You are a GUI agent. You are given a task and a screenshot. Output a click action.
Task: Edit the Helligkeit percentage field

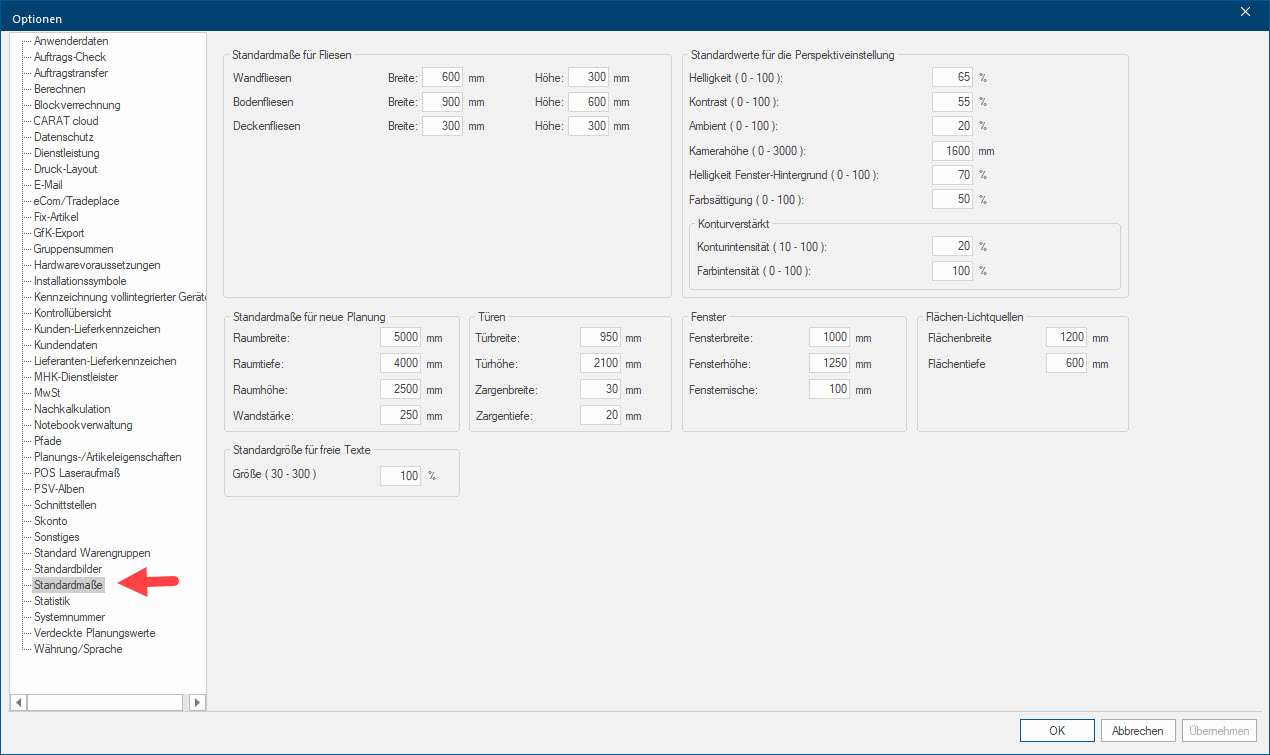(x=952, y=78)
